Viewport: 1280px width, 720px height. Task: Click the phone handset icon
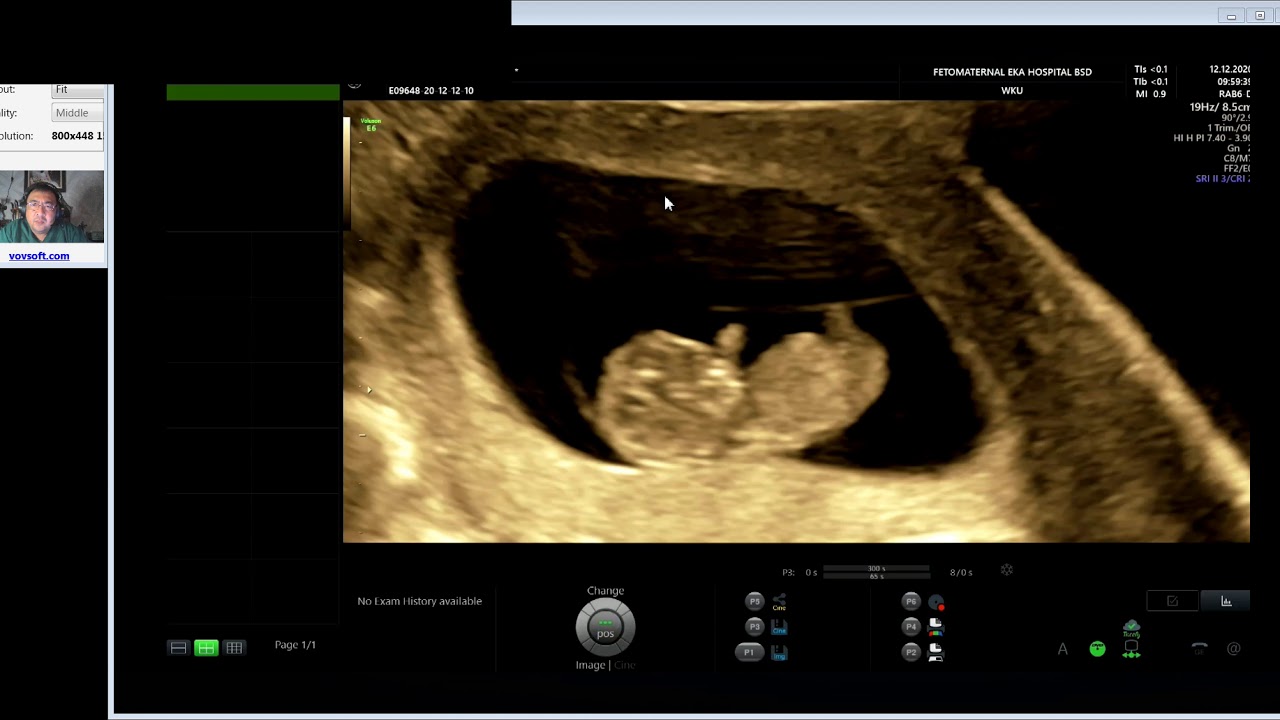pos(1200,649)
